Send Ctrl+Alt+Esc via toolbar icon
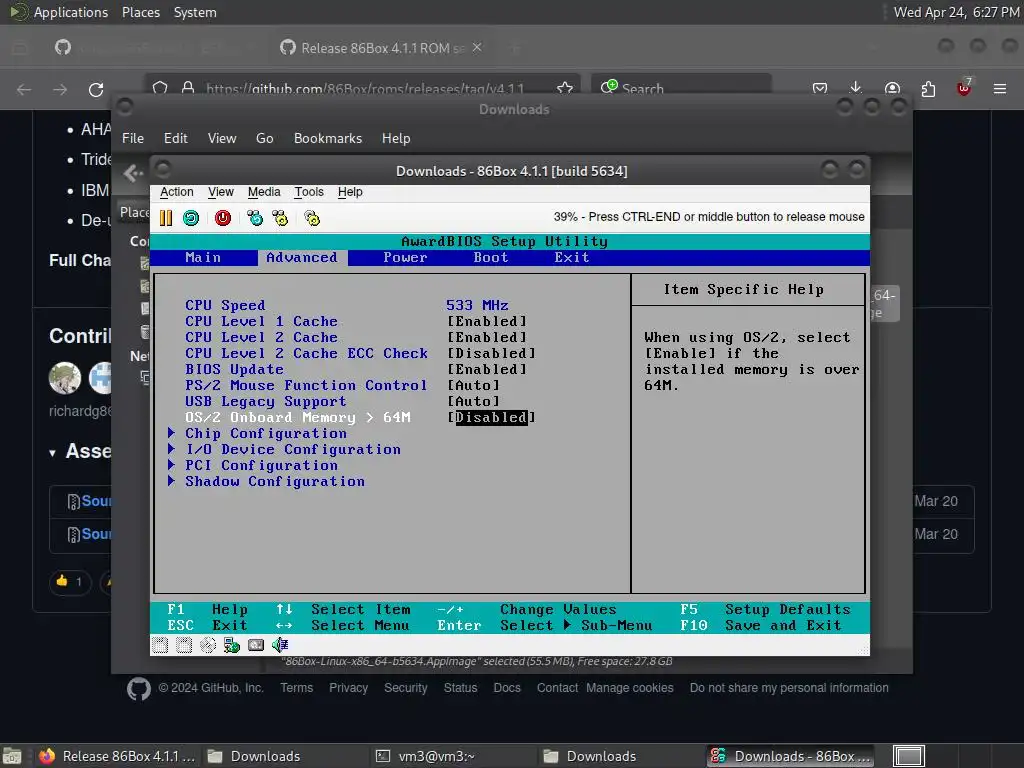The width and height of the screenshot is (1024, 768). pyautogui.click(x=280, y=218)
